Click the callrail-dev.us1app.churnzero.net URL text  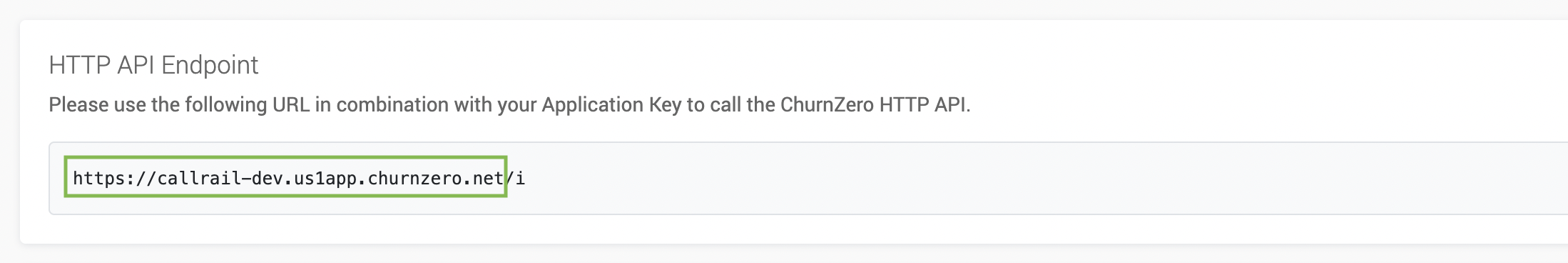click(x=330, y=178)
